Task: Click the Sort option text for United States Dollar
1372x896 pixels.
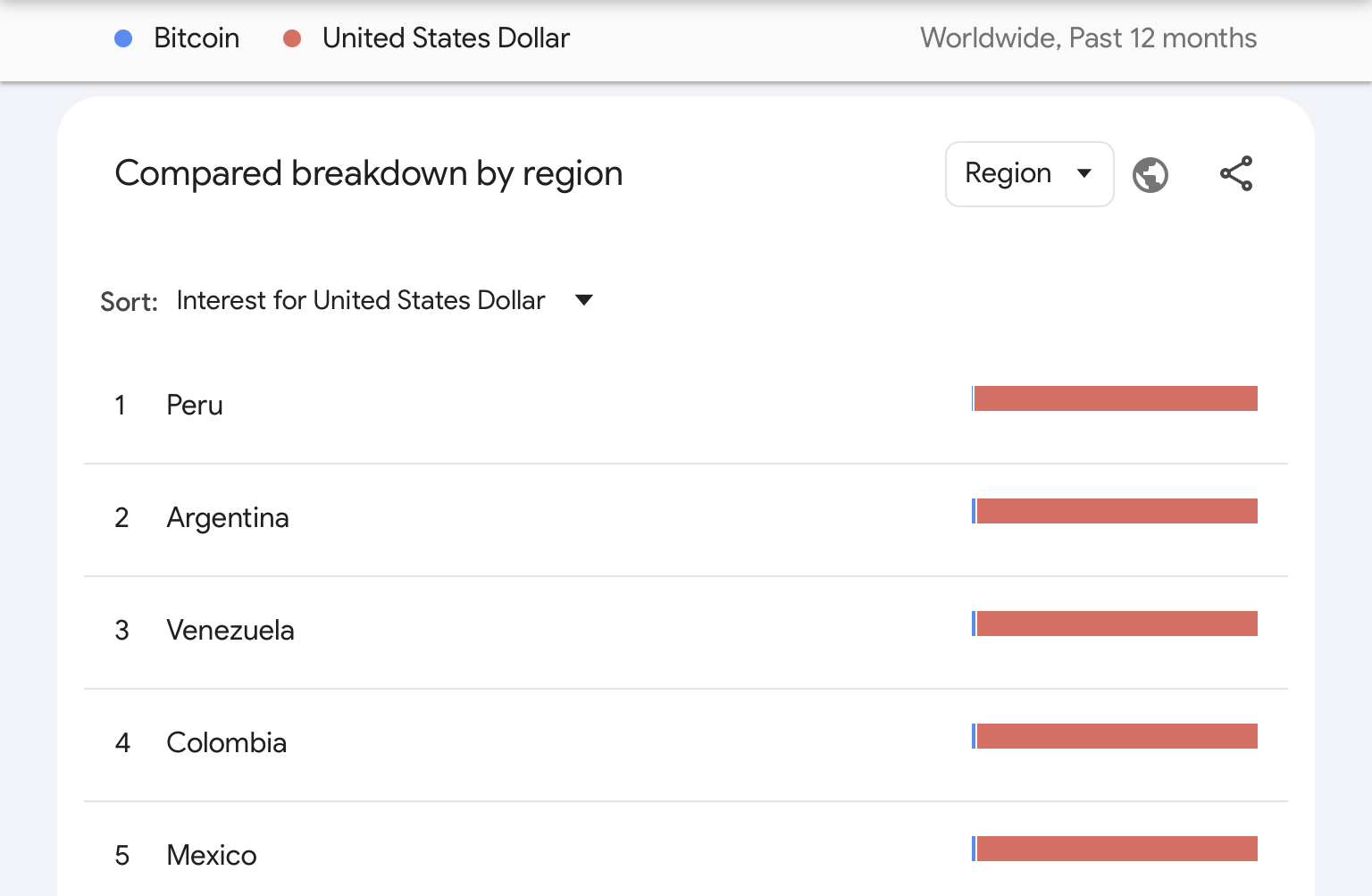Action: [361, 300]
